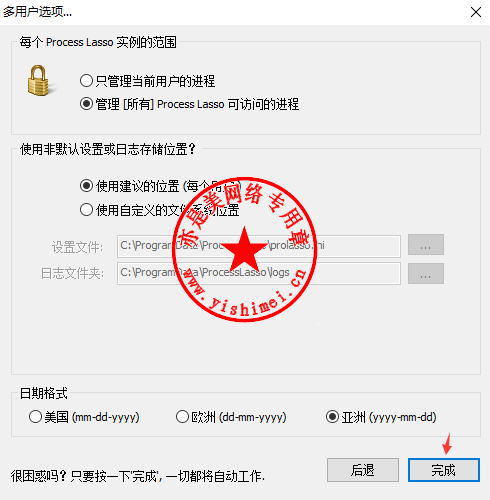Click the 后退 button
The width and height of the screenshot is (490, 500).
pos(363,470)
